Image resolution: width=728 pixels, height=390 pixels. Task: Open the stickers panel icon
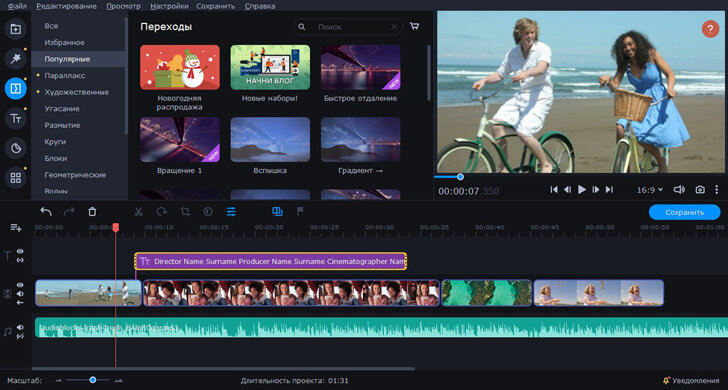click(15, 148)
